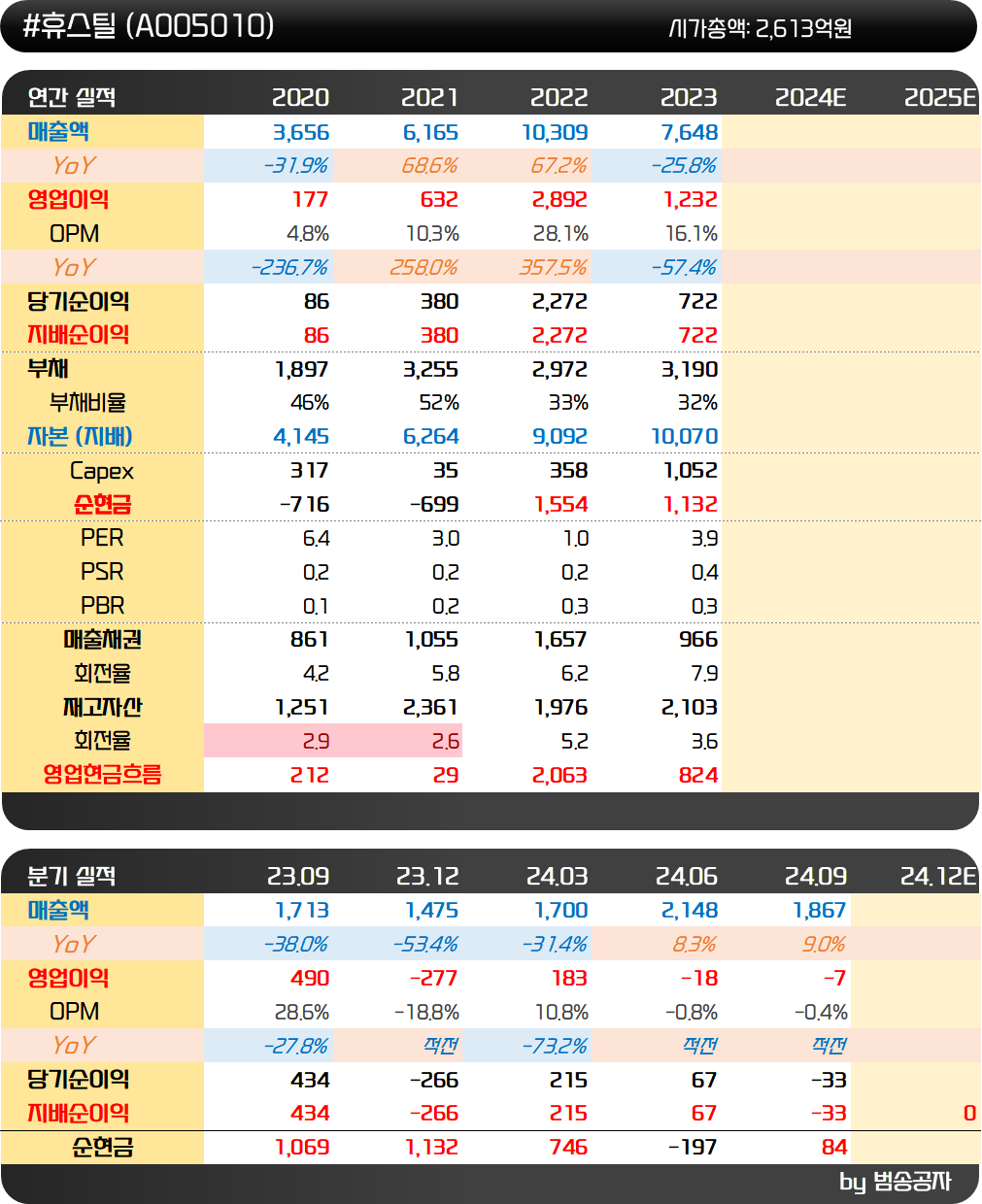Click the 24.09 순현금 value 84
The width and height of the screenshot is (982, 1204).
tap(834, 1148)
